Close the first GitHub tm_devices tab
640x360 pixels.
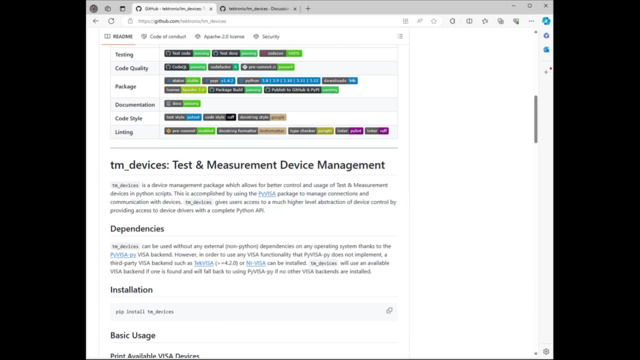pyautogui.click(x=211, y=8)
